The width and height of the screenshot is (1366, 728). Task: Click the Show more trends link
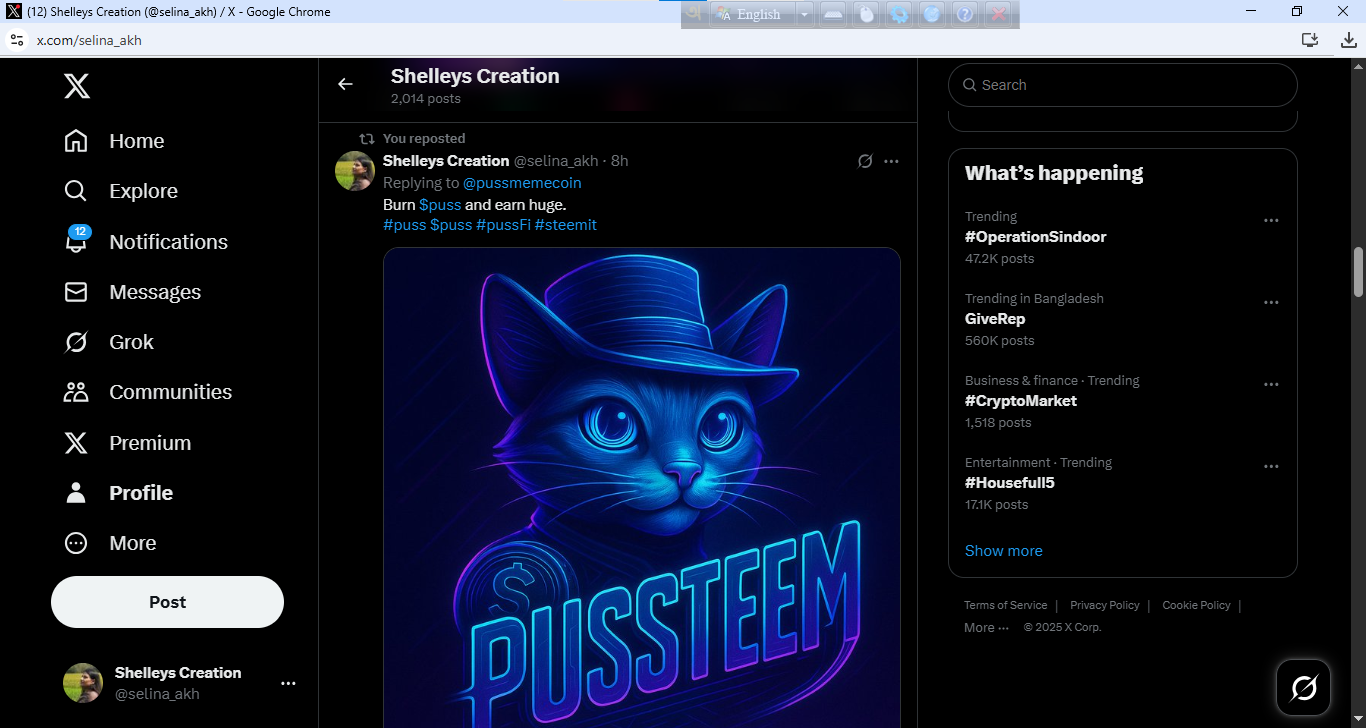coord(1003,551)
